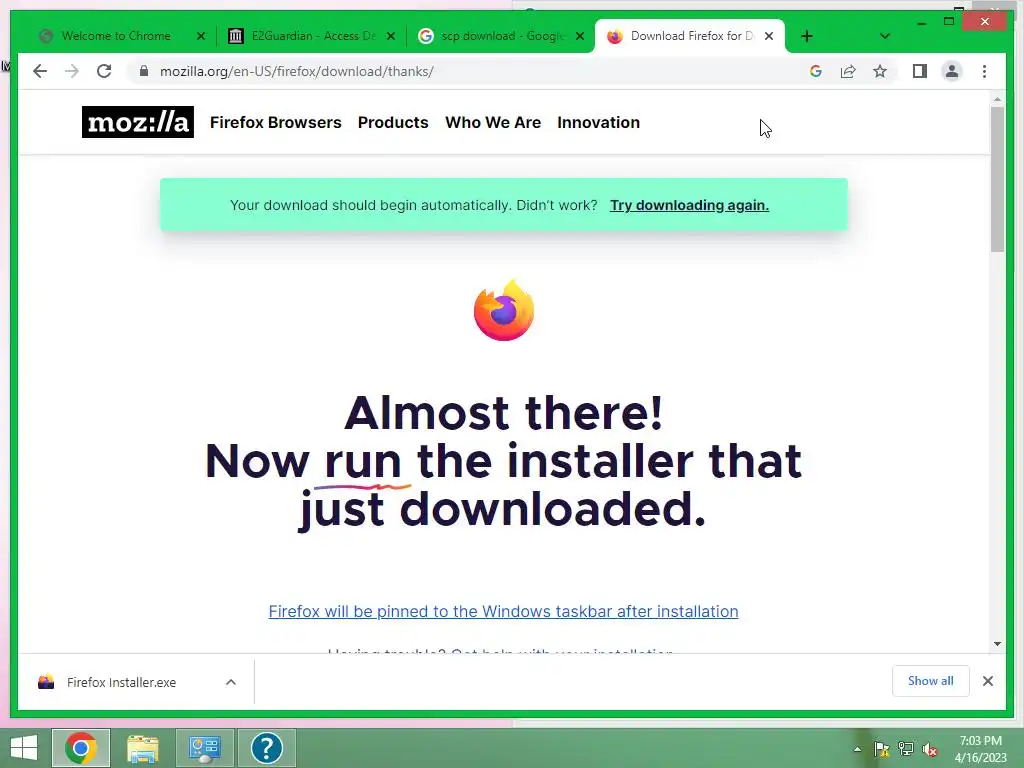Screen dimensions: 1024x768
Task: Click the address bar URL
Action: pyautogui.click(x=296, y=71)
